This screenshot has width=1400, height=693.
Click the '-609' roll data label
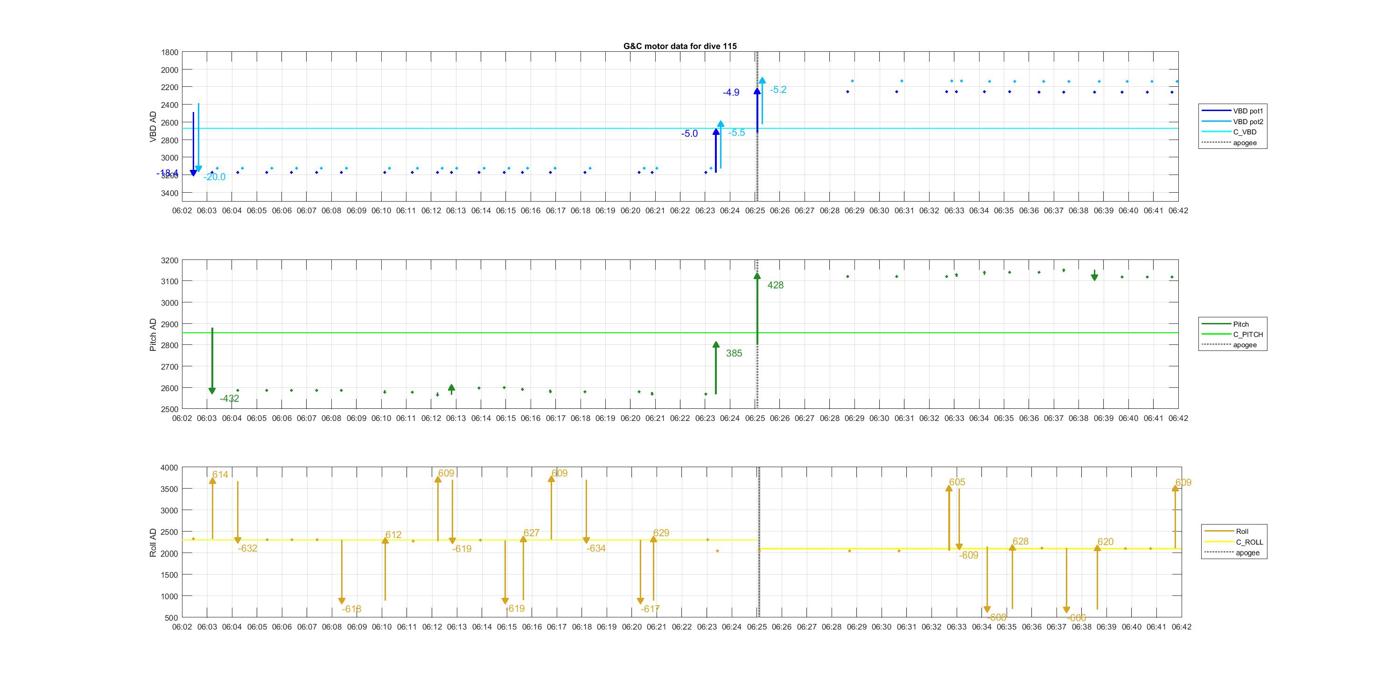[969, 555]
